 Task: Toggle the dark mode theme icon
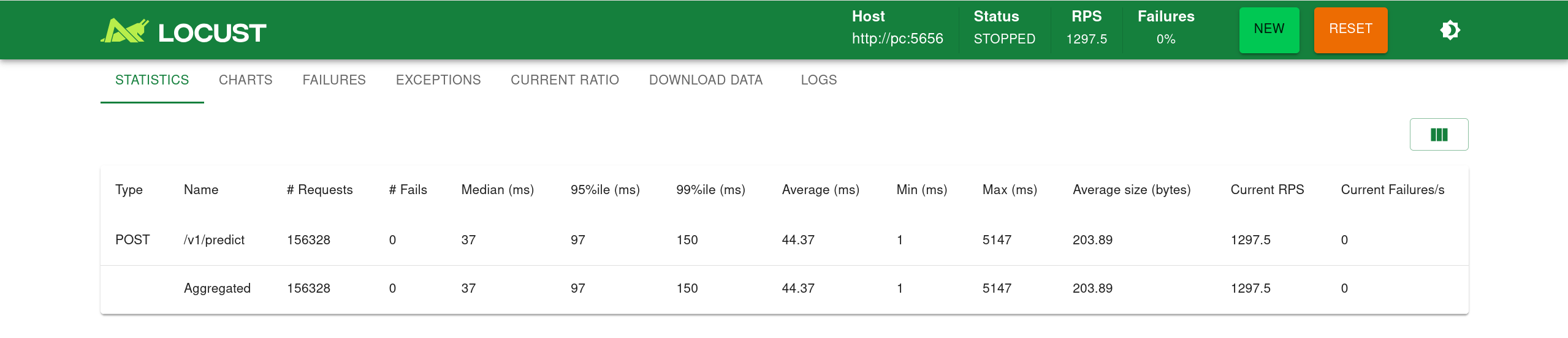click(1450, 30)
